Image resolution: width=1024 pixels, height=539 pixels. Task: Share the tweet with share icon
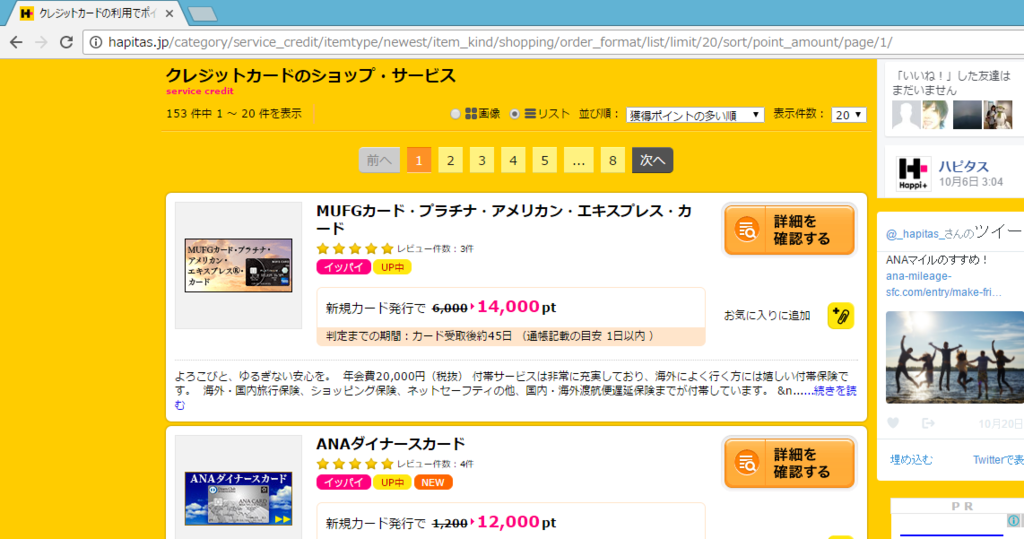click(928, 423)
